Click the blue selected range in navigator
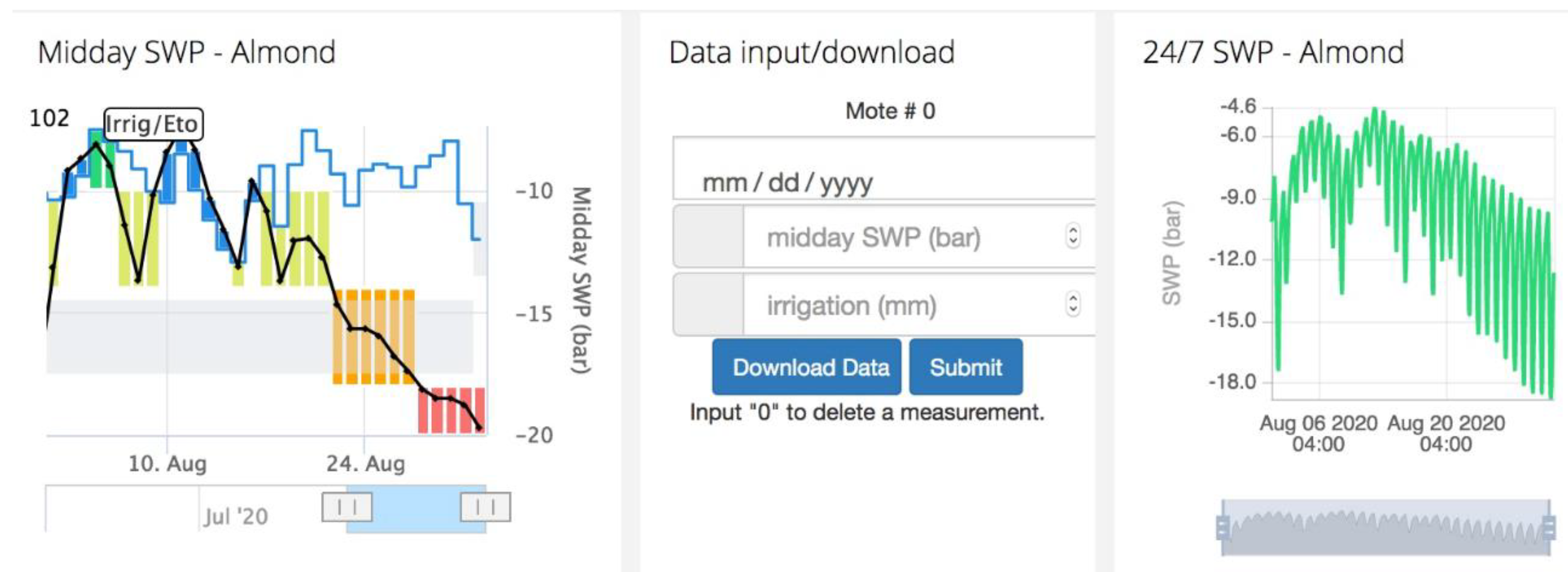The image size is (1568, 572). click(x=416, y=509)
